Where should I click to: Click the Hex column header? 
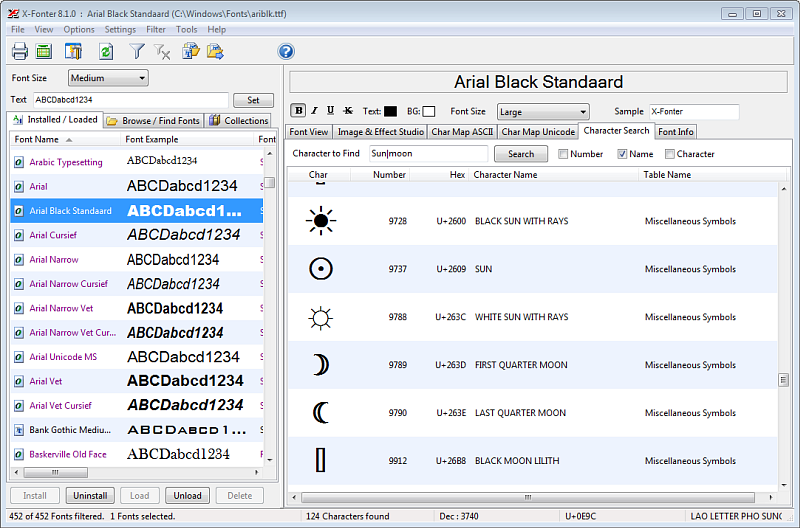click(439, 175)
